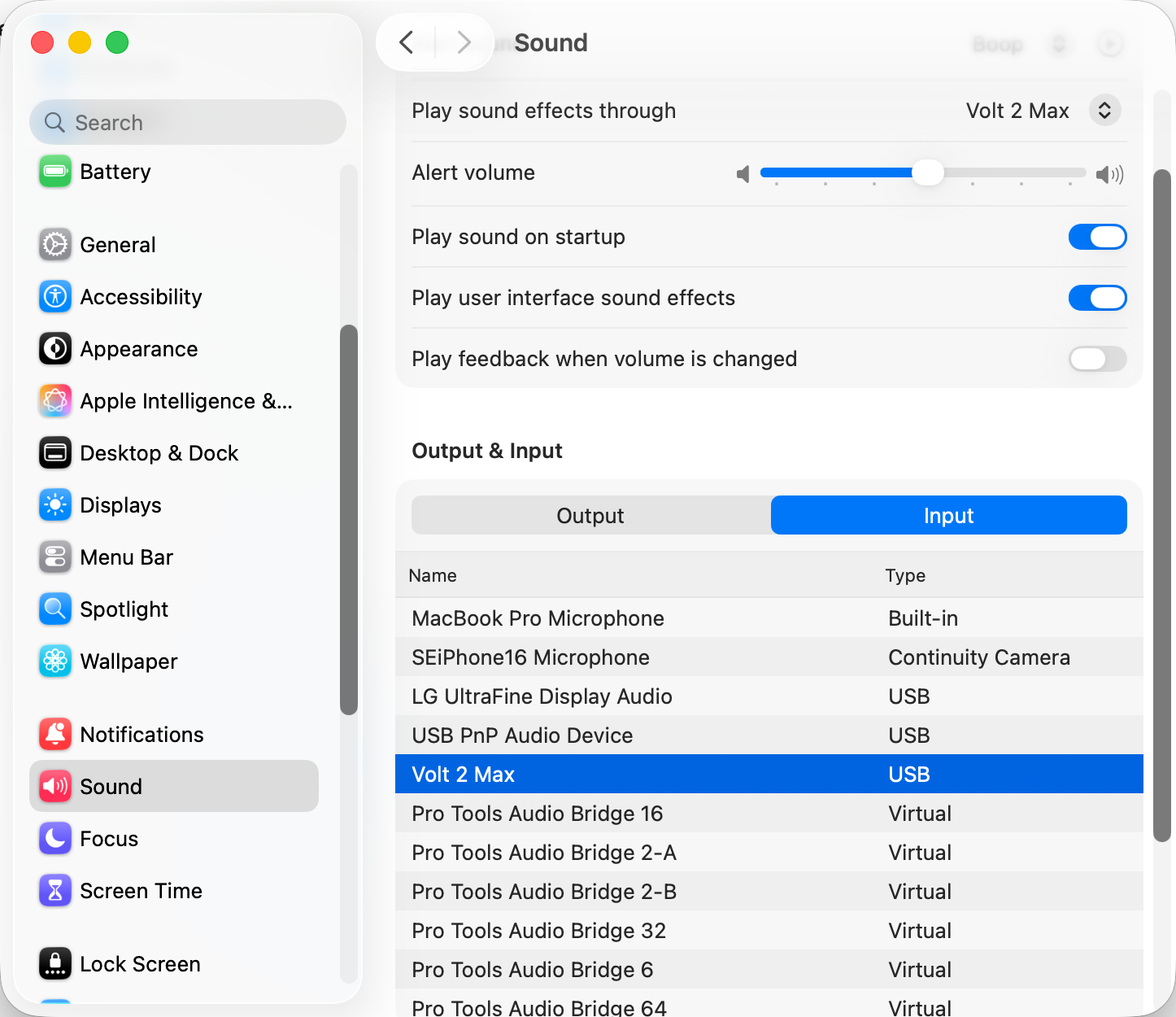Choose Pro Tools Audio Bridge 16

point(769,814)
